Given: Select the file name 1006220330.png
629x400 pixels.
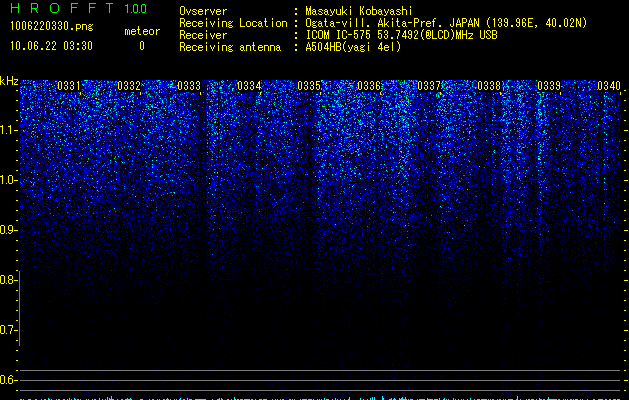Looking at the screenshot, I should pyautogui.click(x=52, y=26).
